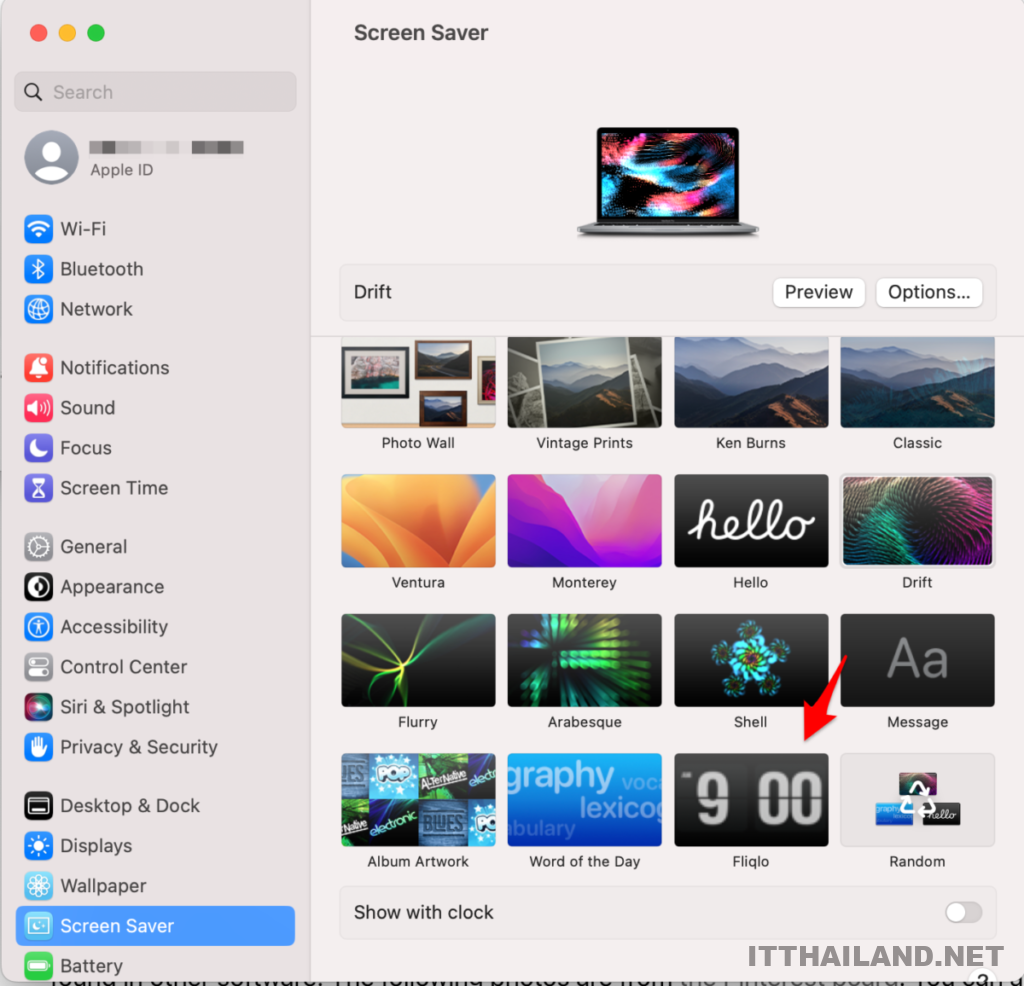Choose Vintage Prints screen saver

click(584, 382)
